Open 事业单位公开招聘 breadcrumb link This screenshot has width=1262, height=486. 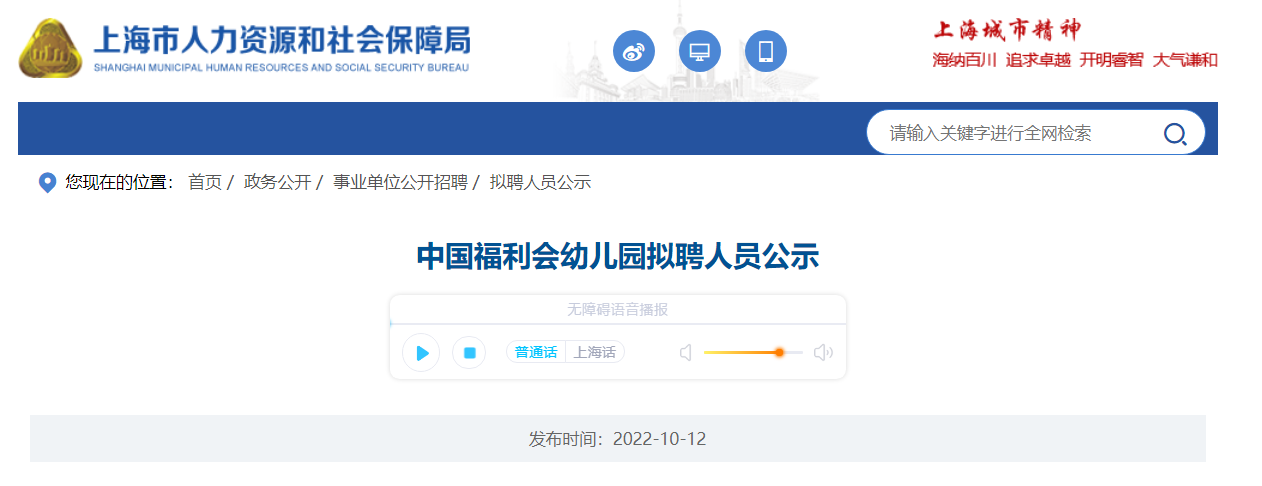[400, 182]
